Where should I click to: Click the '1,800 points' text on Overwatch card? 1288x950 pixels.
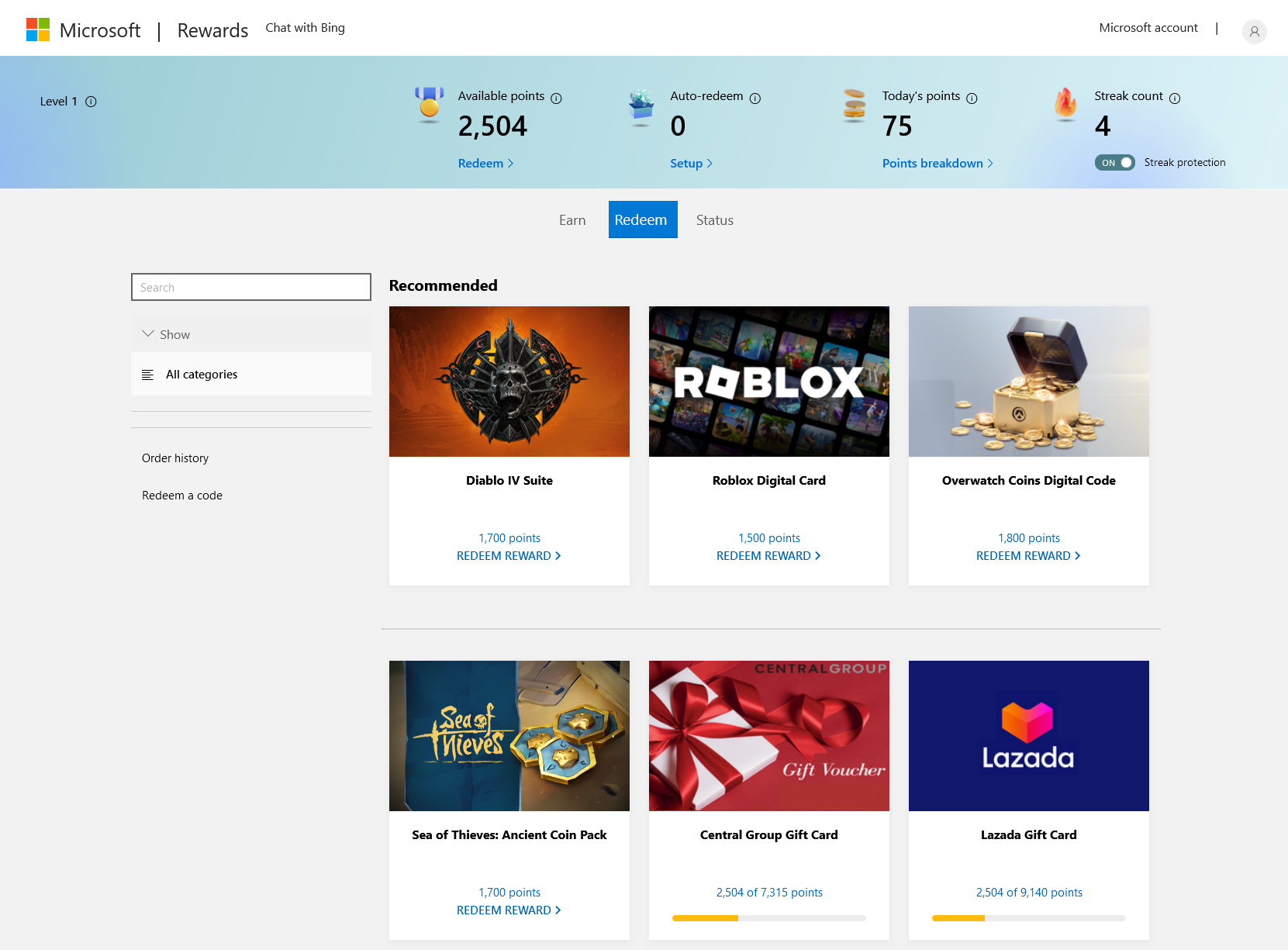pos(1029,538)
